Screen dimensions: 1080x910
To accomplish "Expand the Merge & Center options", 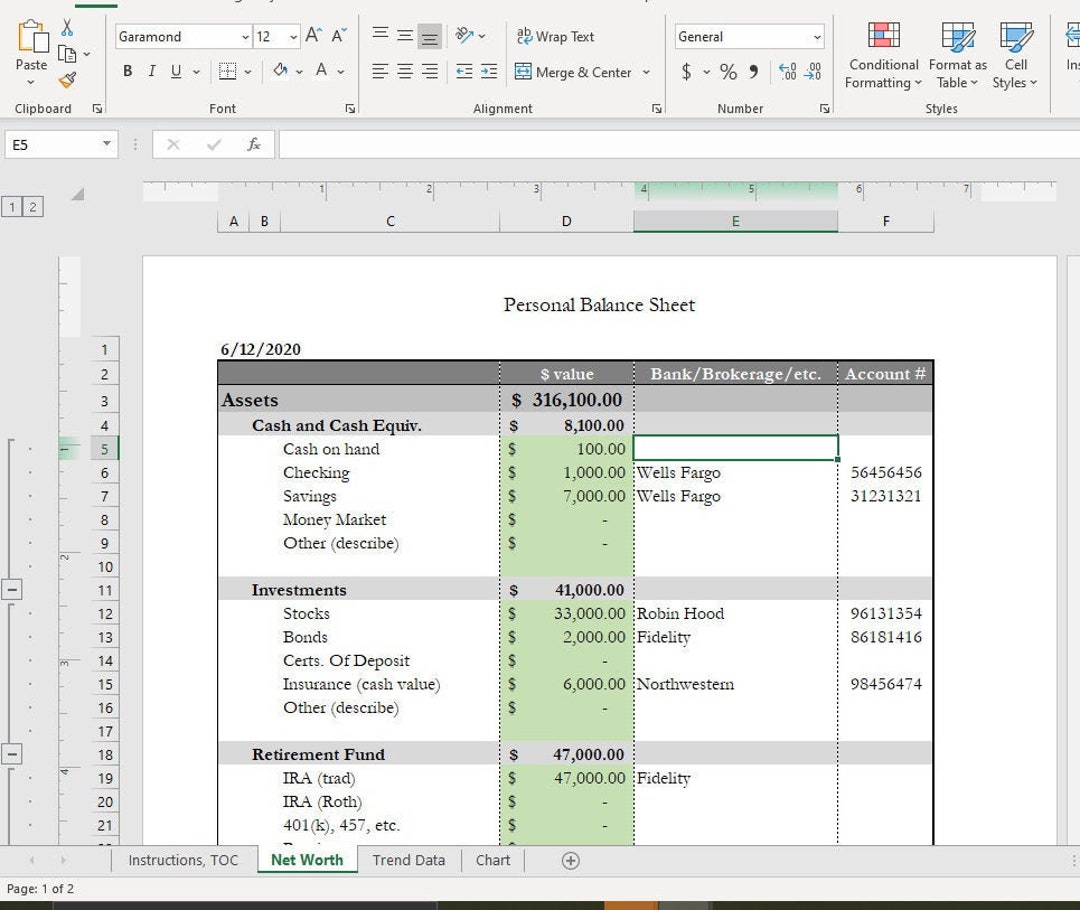I will coord(647,72).
